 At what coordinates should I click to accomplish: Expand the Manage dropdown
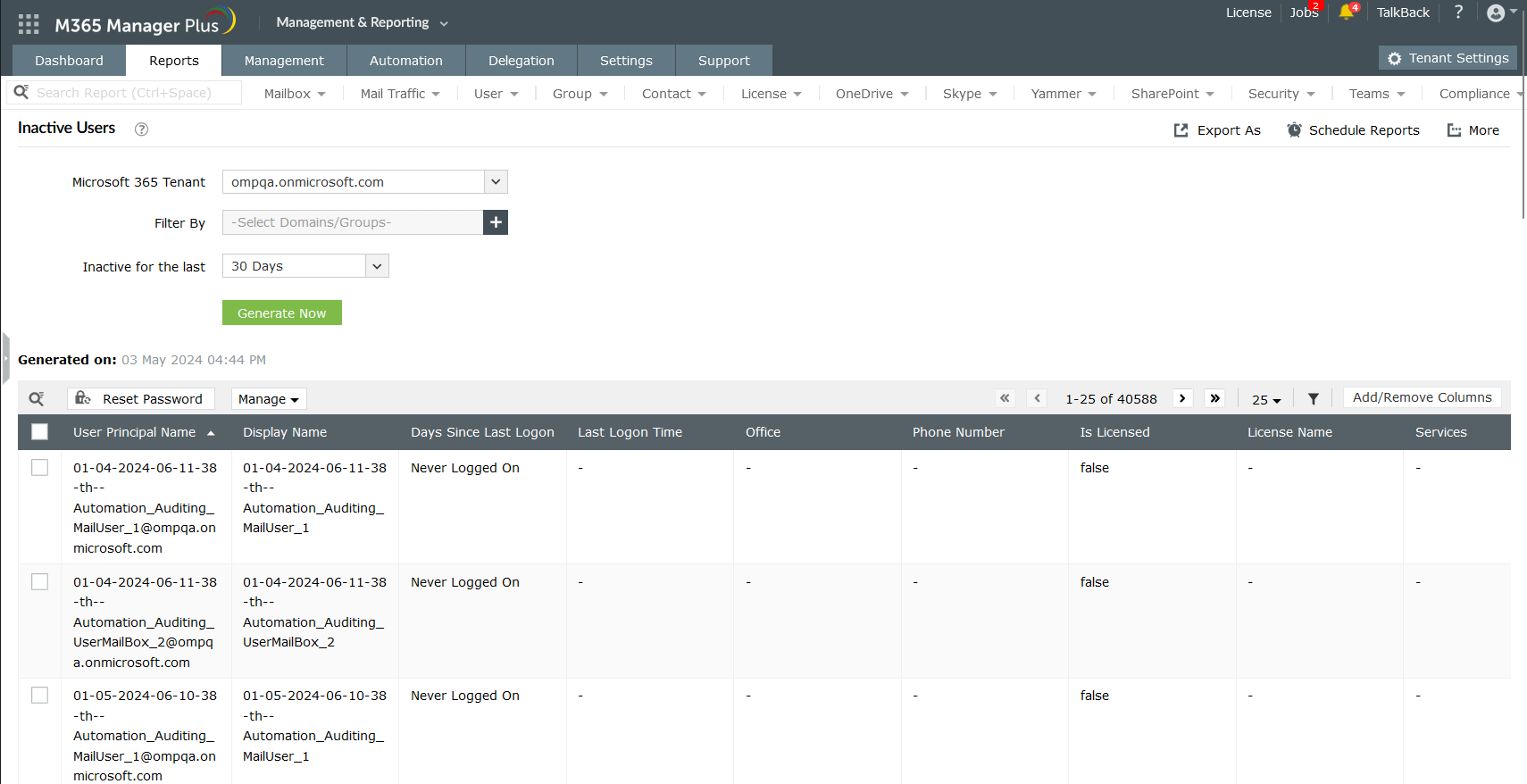[x=269, y=399]
